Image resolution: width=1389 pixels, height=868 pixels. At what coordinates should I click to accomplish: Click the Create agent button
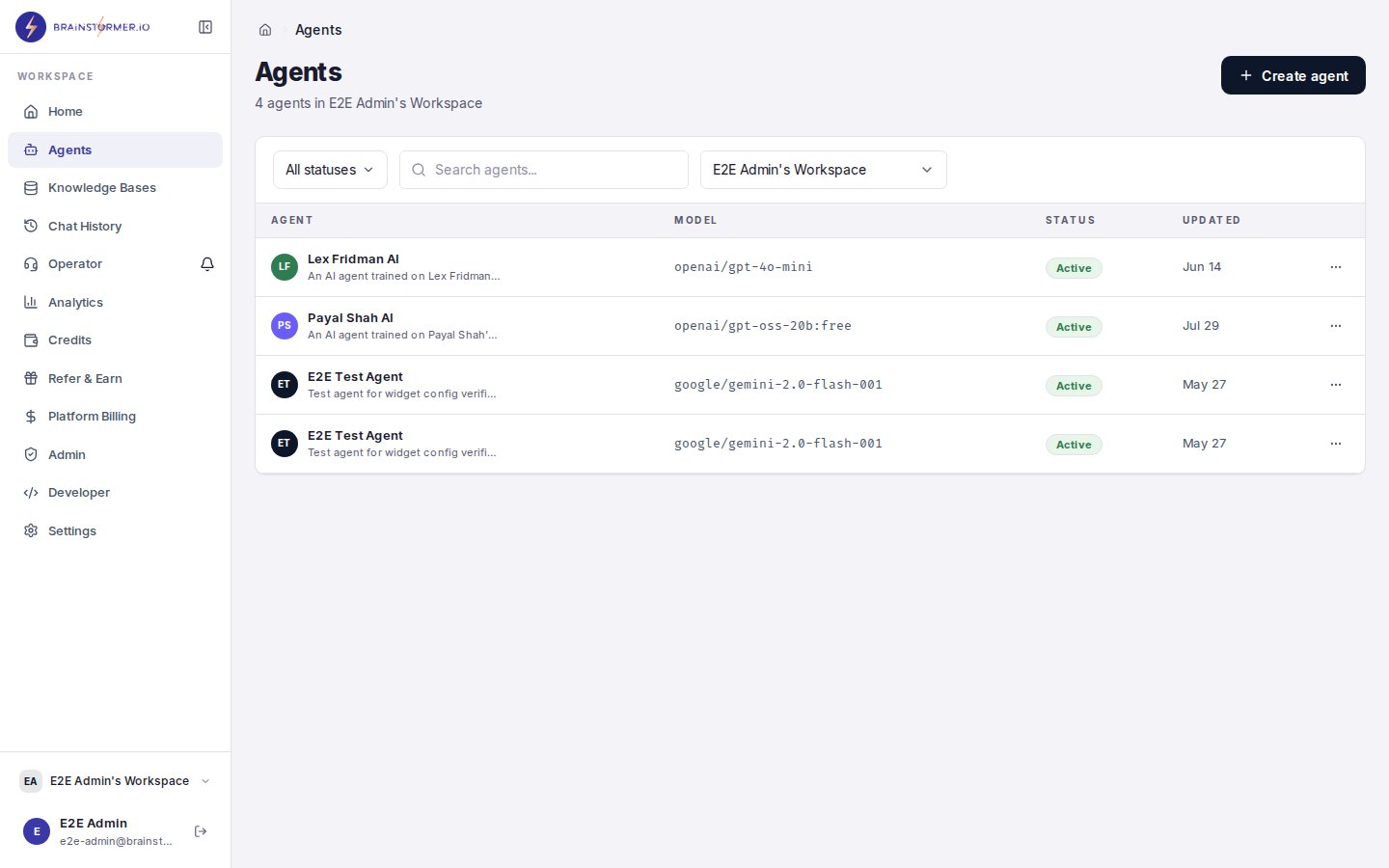[1294, 75]
